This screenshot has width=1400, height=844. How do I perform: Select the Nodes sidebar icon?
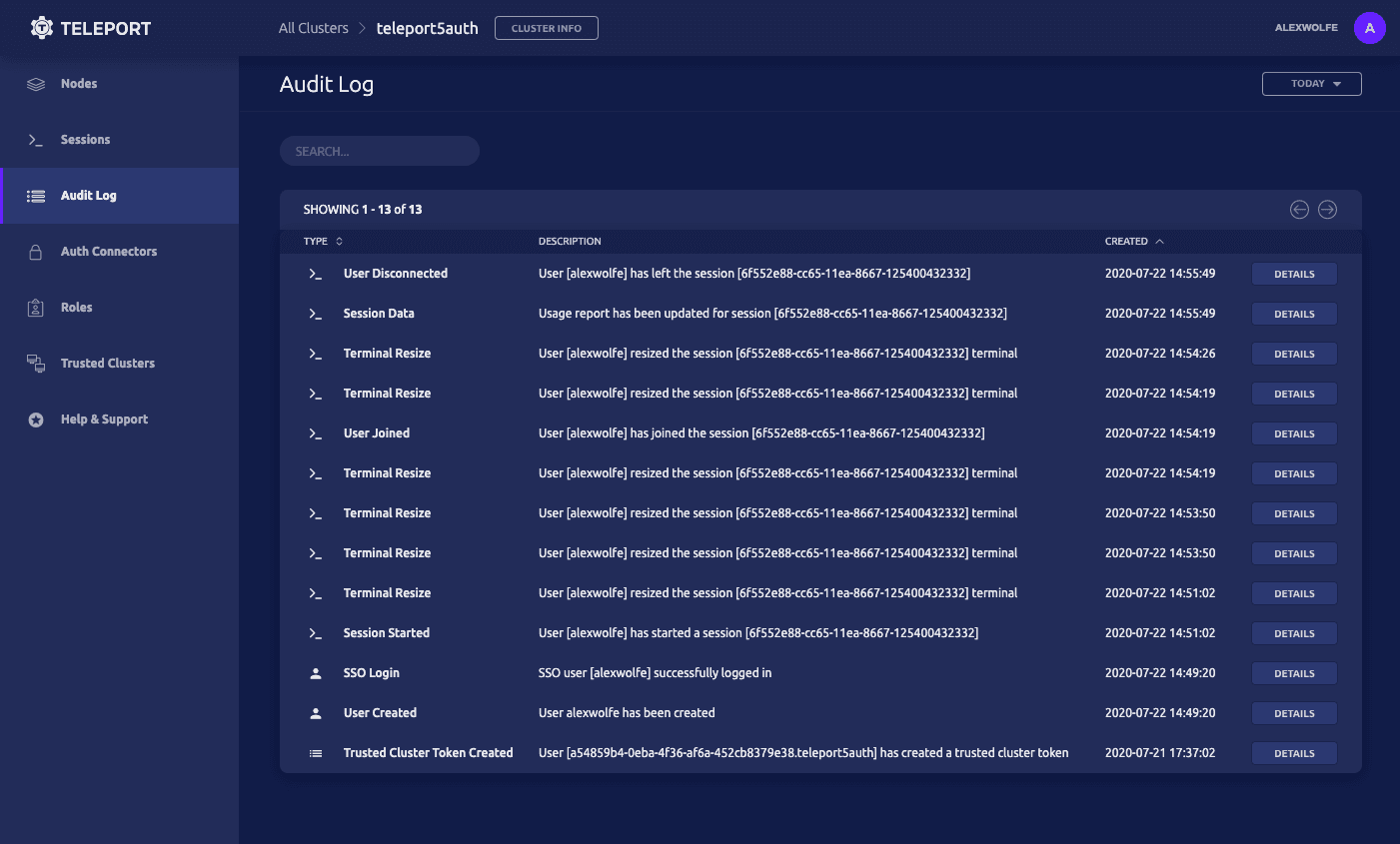(x=35, y=84)
